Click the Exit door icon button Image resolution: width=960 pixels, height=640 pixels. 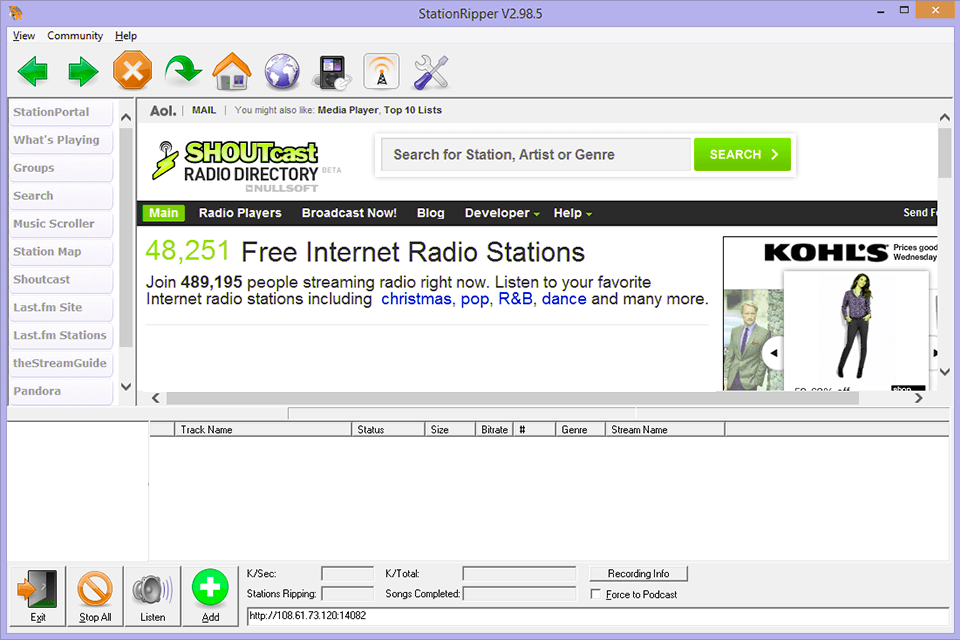38,596
